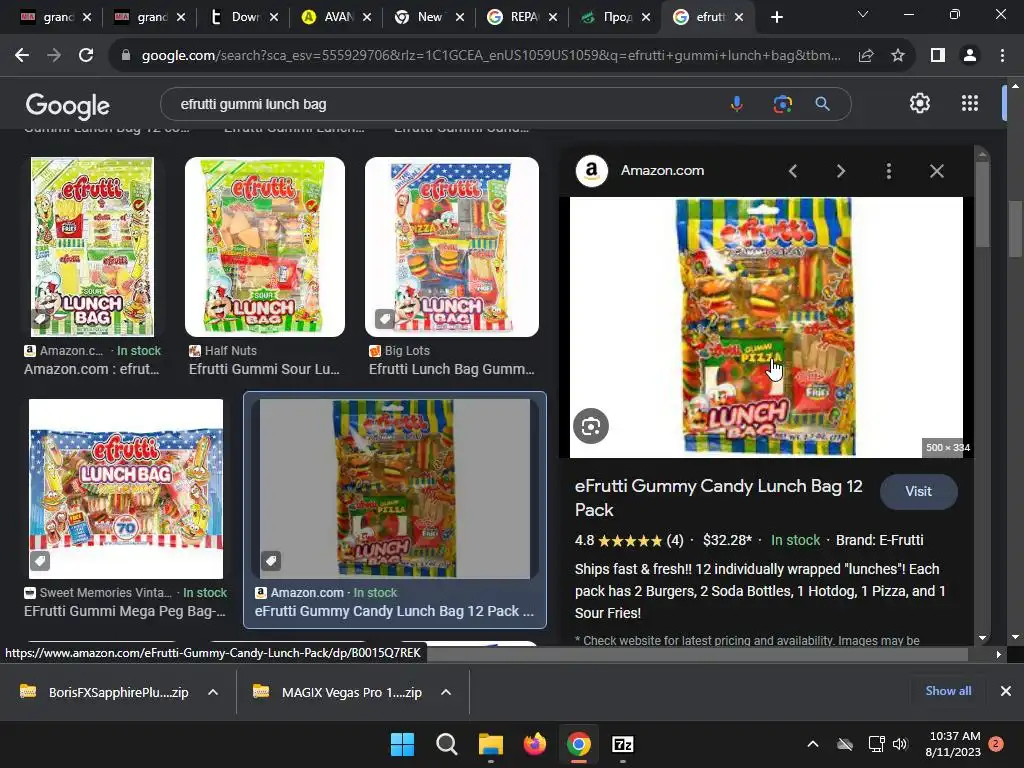This screenshot has width=1024, height=768.
Task: Click the preview panel vertical scrollbar
Action: [982, 204]
